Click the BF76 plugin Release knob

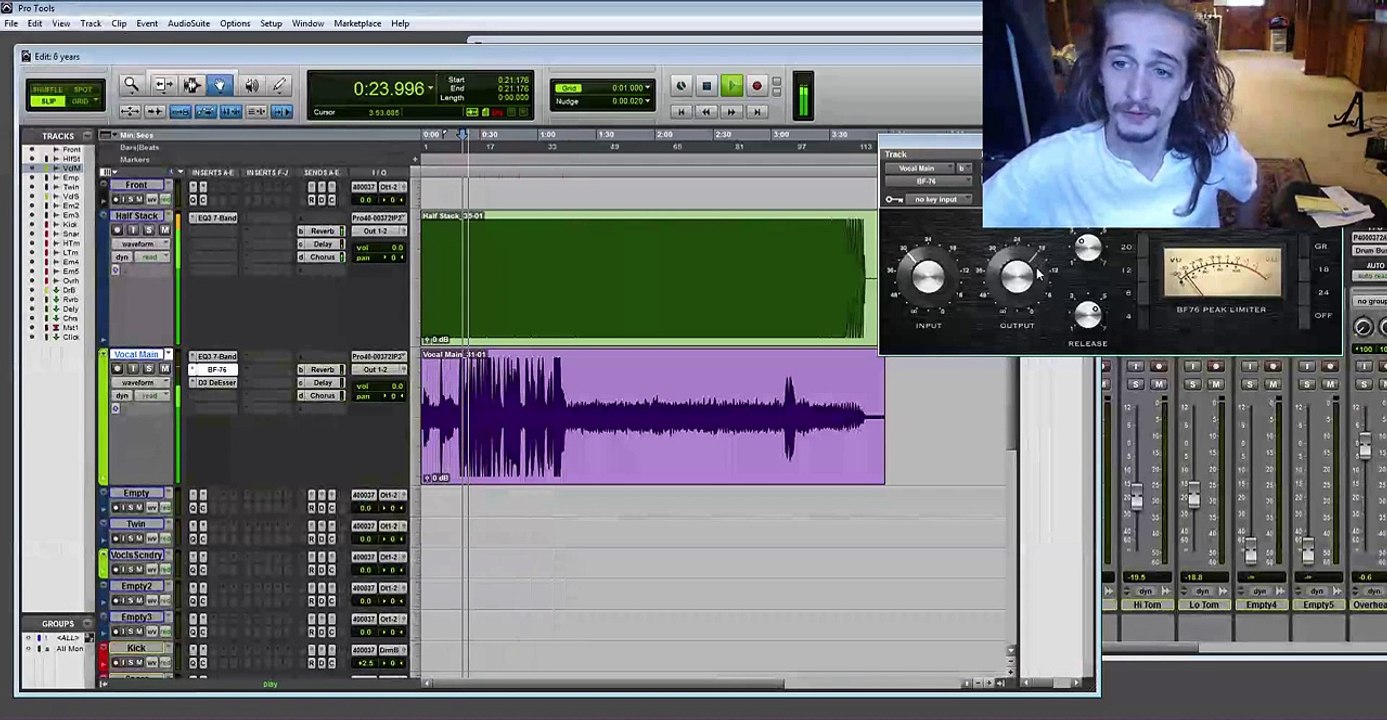(1088, 314)
